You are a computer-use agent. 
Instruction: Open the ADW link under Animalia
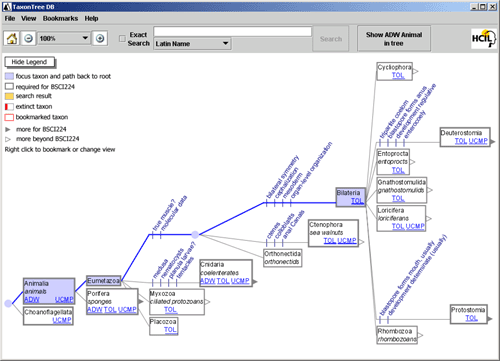32,300
